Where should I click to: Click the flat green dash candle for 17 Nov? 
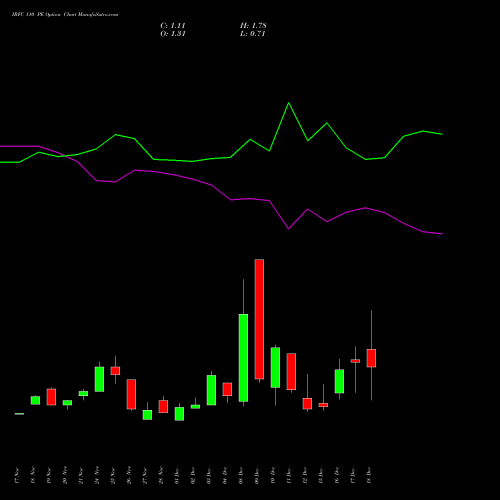click(19, 414)
